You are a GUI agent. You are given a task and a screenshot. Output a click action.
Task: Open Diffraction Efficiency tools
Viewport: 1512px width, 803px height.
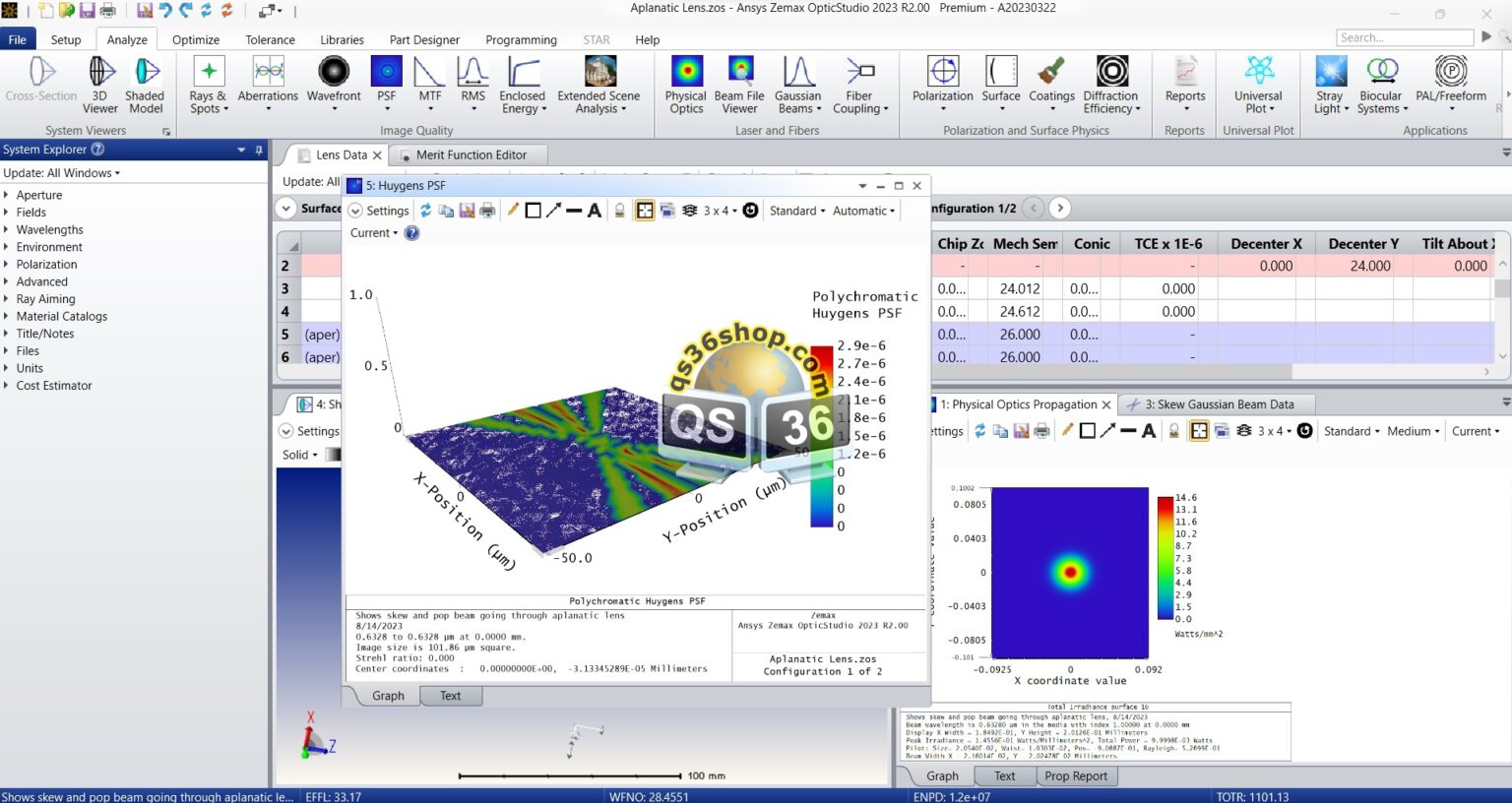1111,85
